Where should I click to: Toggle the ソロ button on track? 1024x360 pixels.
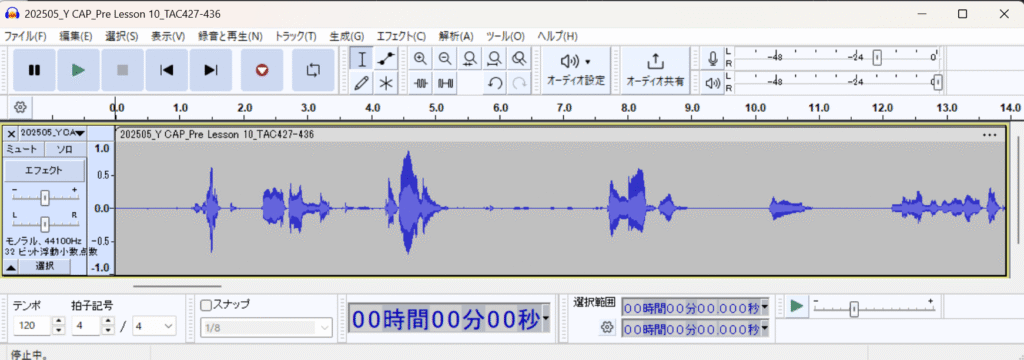(x=65, y=149)
